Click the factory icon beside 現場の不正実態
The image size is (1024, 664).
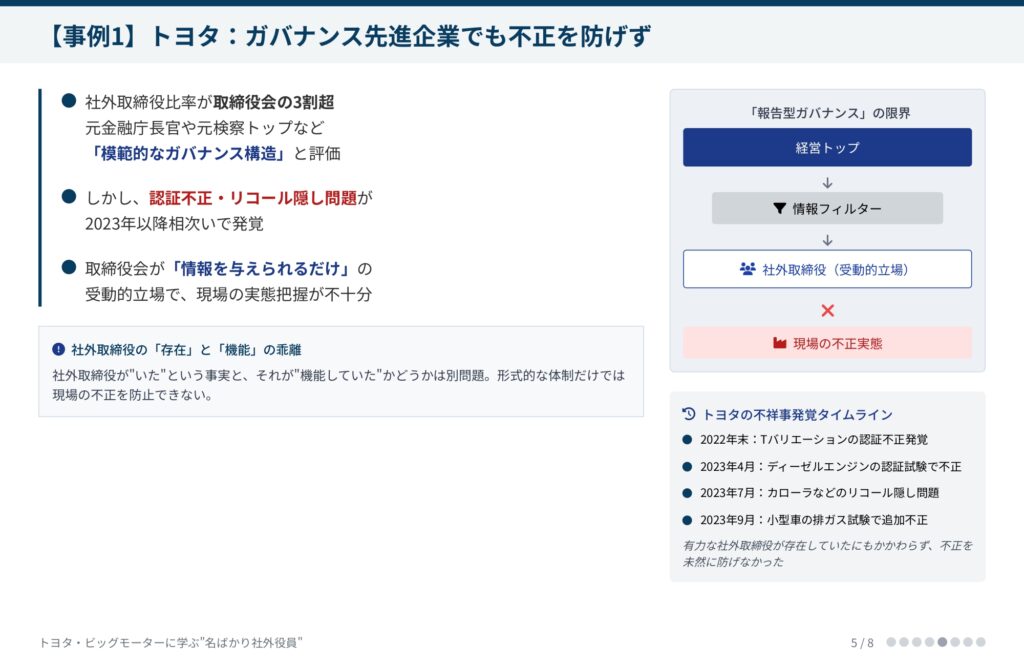pos(780,343)
